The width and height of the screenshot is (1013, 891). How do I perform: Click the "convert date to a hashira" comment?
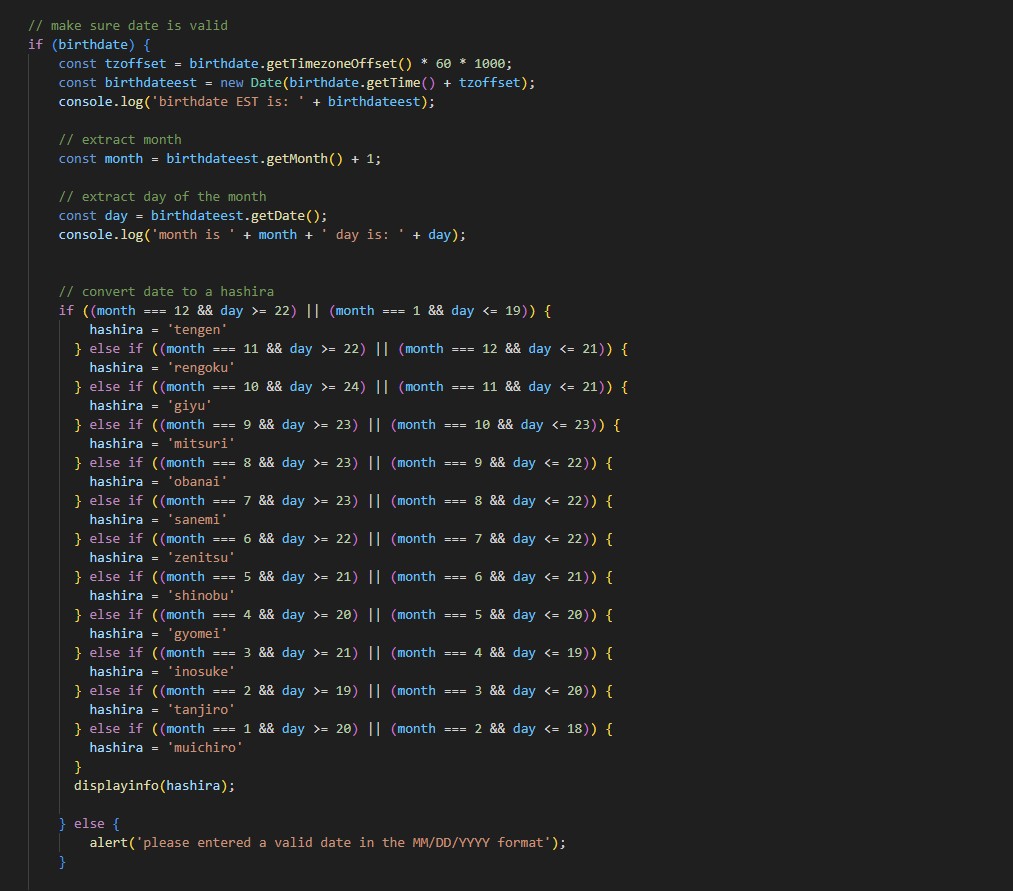click(166, 291)
